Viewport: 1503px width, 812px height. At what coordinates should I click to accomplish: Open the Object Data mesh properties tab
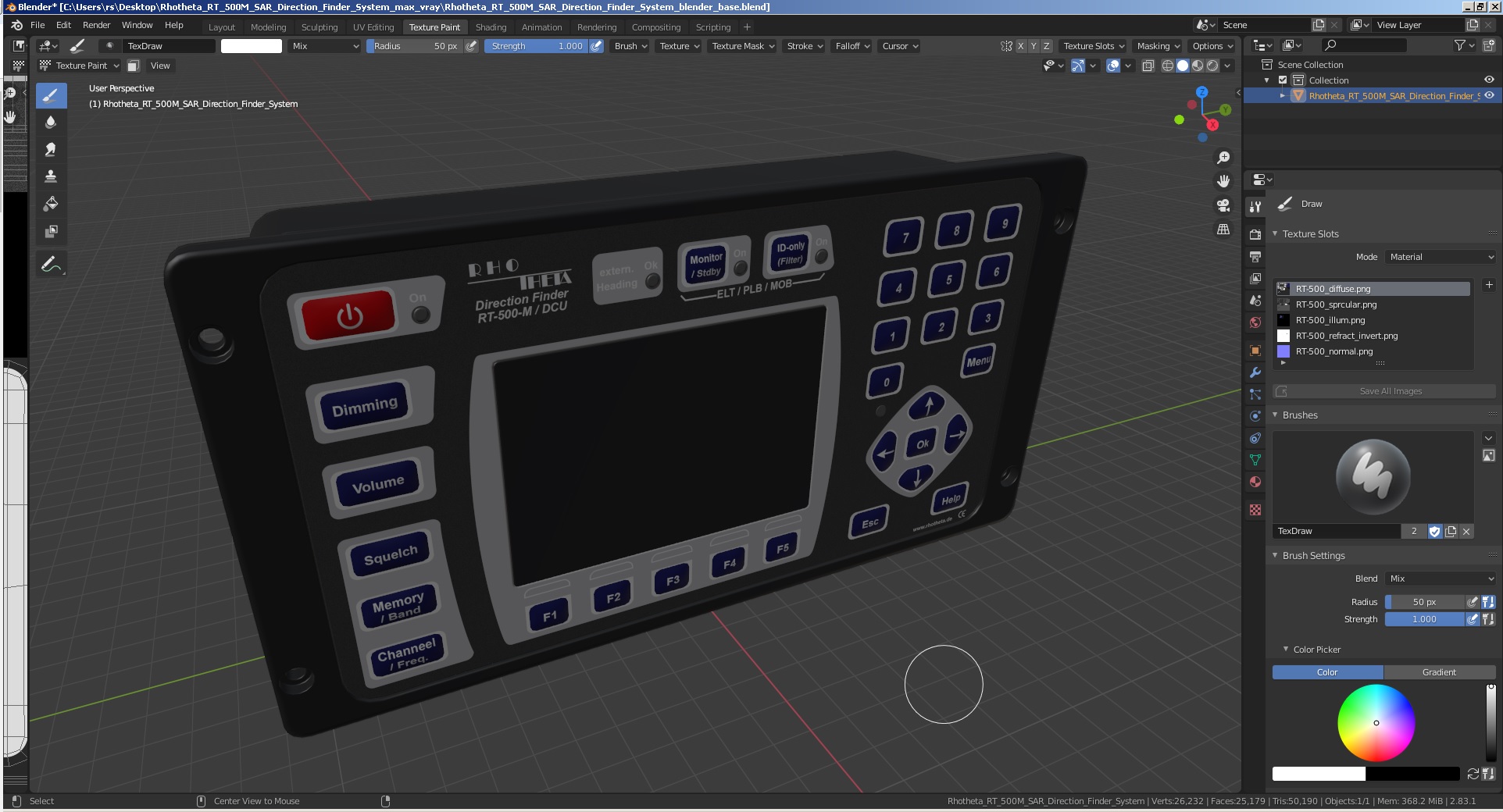click(x=1255, y=460)
